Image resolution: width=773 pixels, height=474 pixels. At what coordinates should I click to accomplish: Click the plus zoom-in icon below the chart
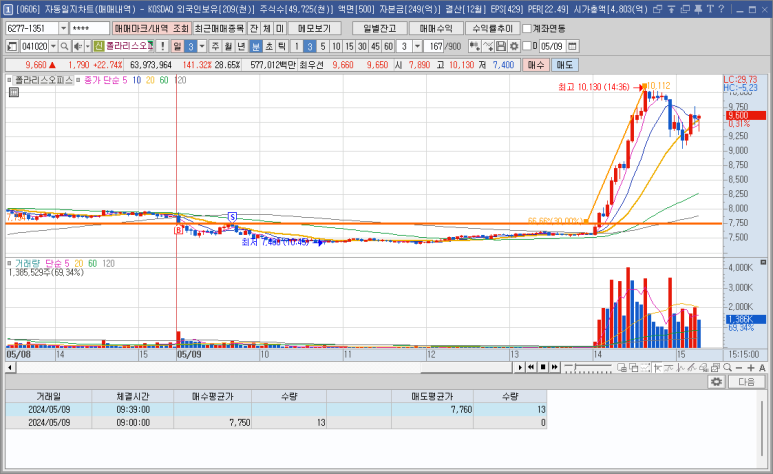click(x=750, y=367)
